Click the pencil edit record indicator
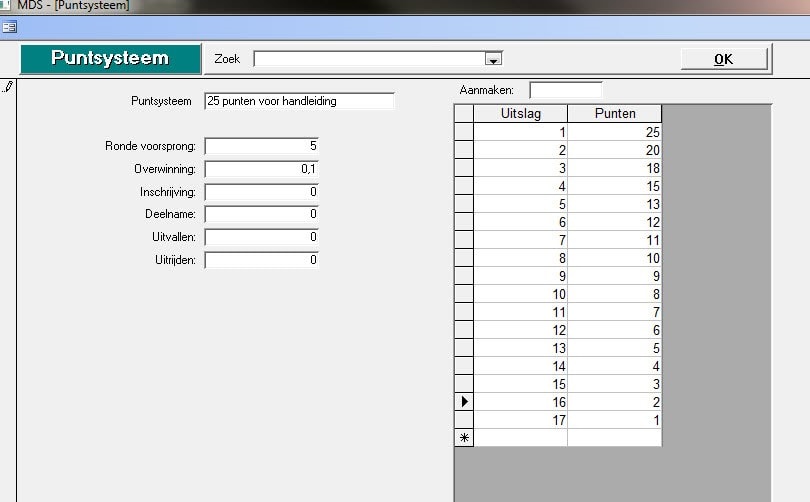Viewport: 810px width, 502px height. (8, 87)
